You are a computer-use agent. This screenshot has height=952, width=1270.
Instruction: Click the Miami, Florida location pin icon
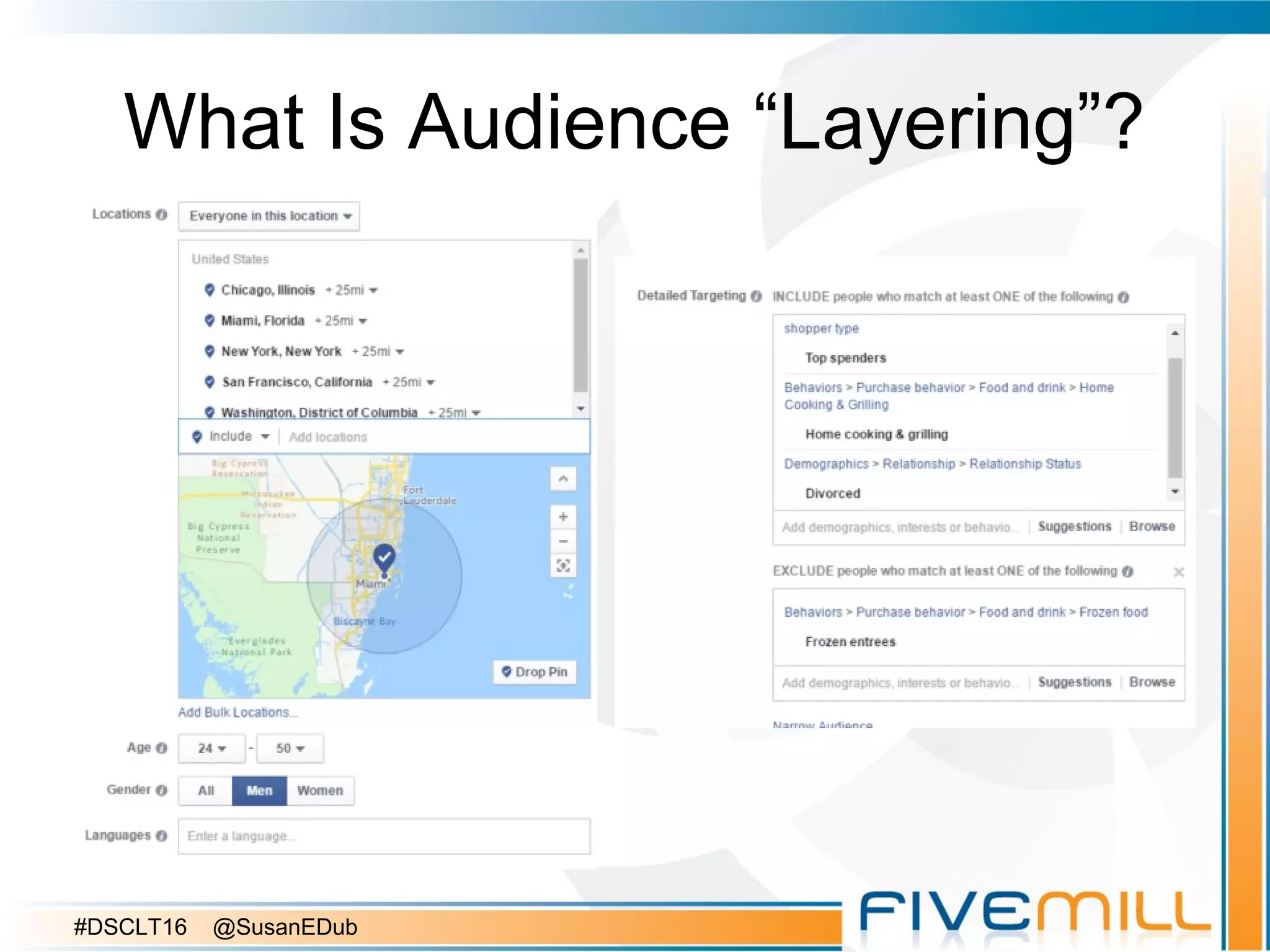coord(210,320)
